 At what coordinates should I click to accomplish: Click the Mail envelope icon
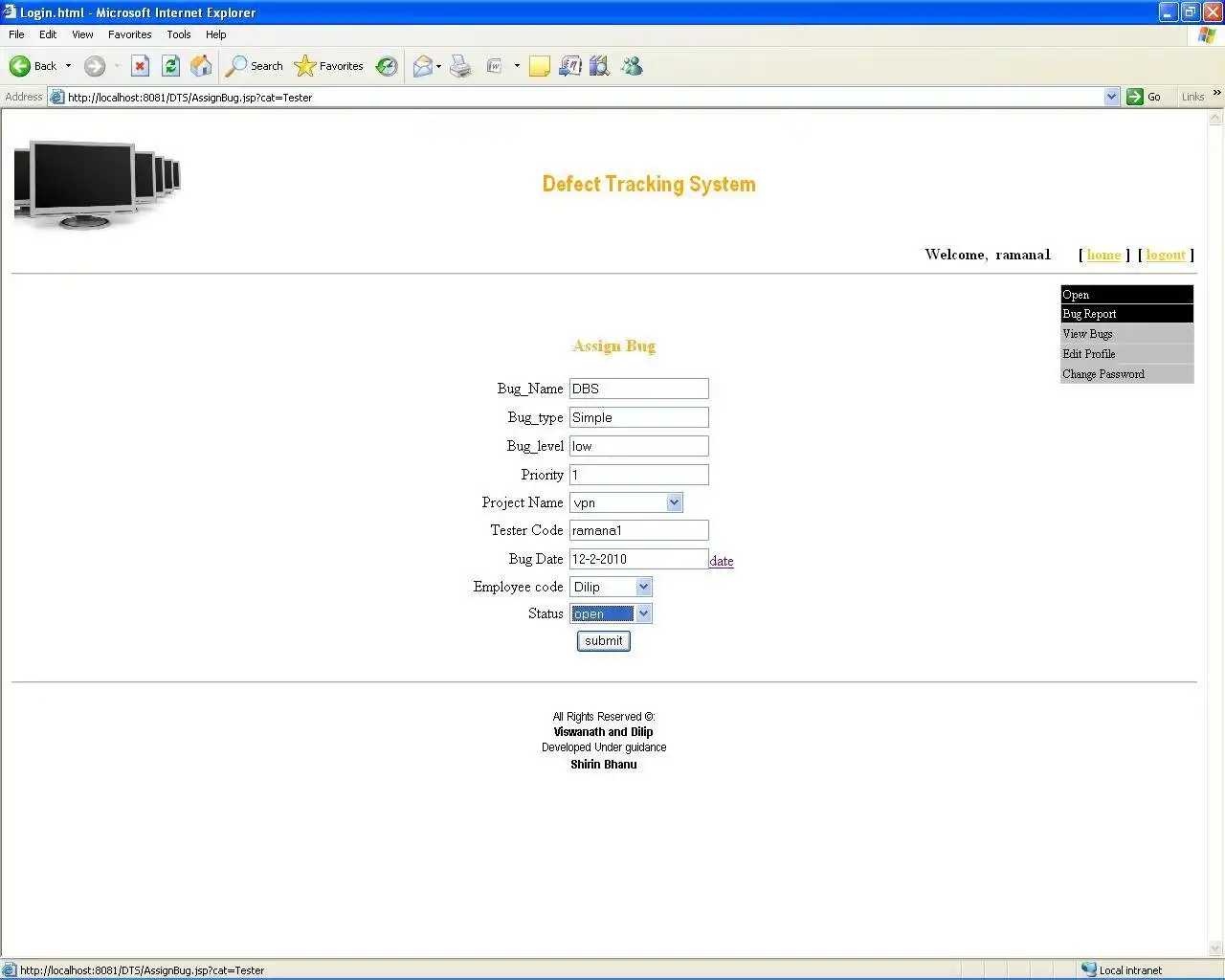pyautogui.click(x=422, y=66)
